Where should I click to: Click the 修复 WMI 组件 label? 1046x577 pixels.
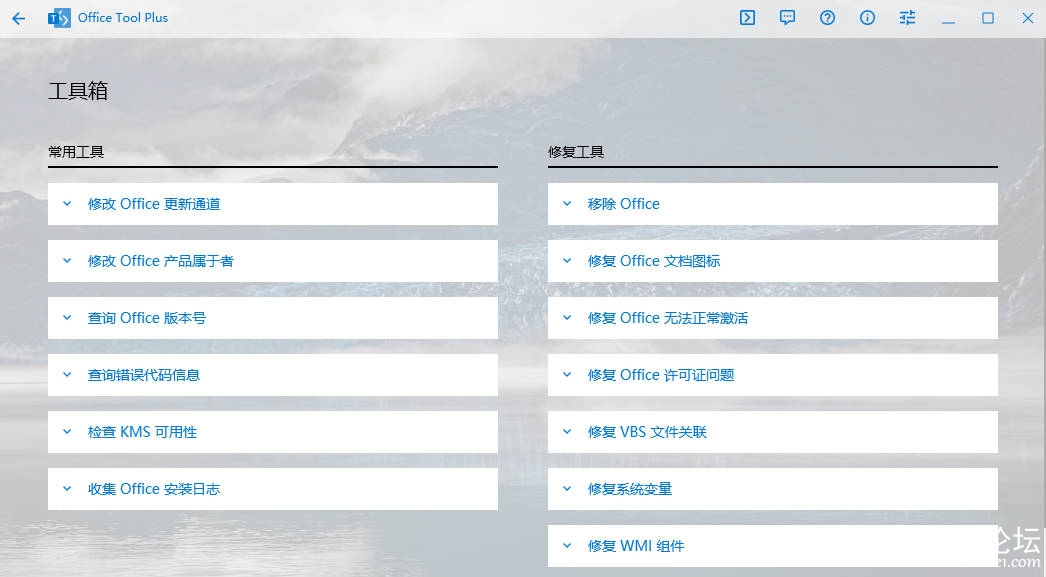tap(636, 546)
